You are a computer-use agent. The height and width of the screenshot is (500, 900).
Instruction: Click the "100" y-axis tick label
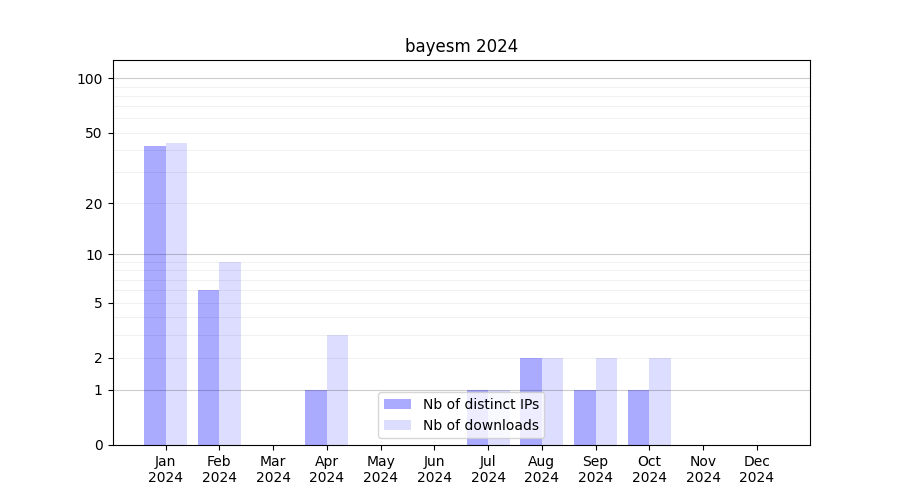pos(90,79)
